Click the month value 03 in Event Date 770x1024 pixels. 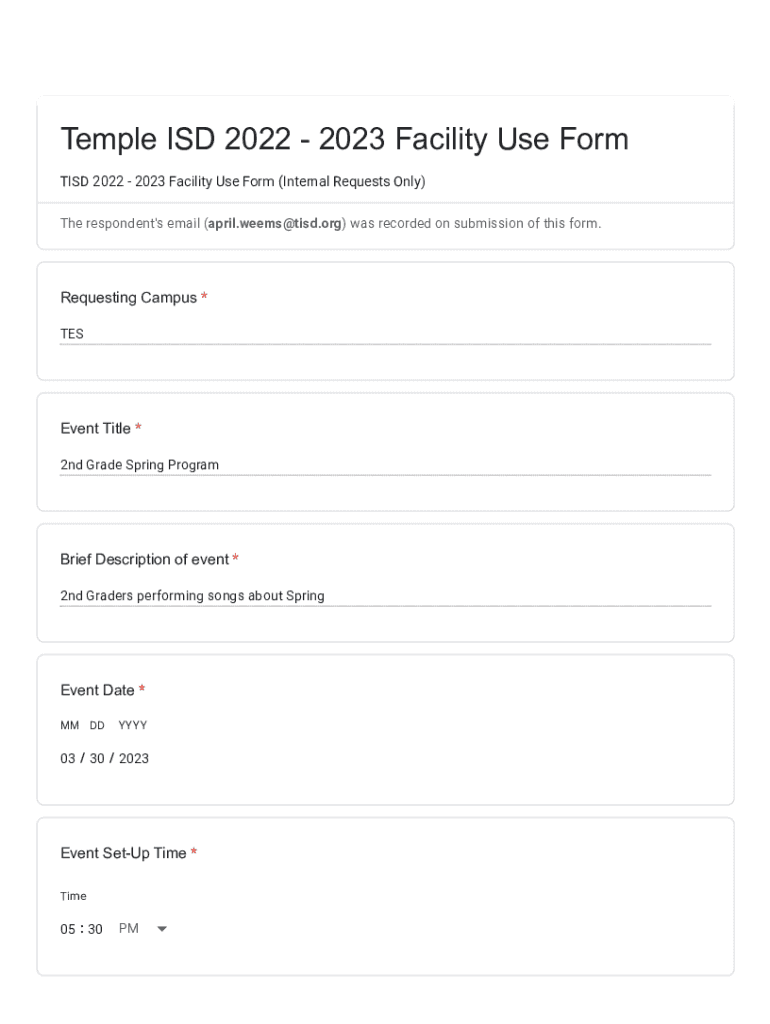click(x=68, y=759)
